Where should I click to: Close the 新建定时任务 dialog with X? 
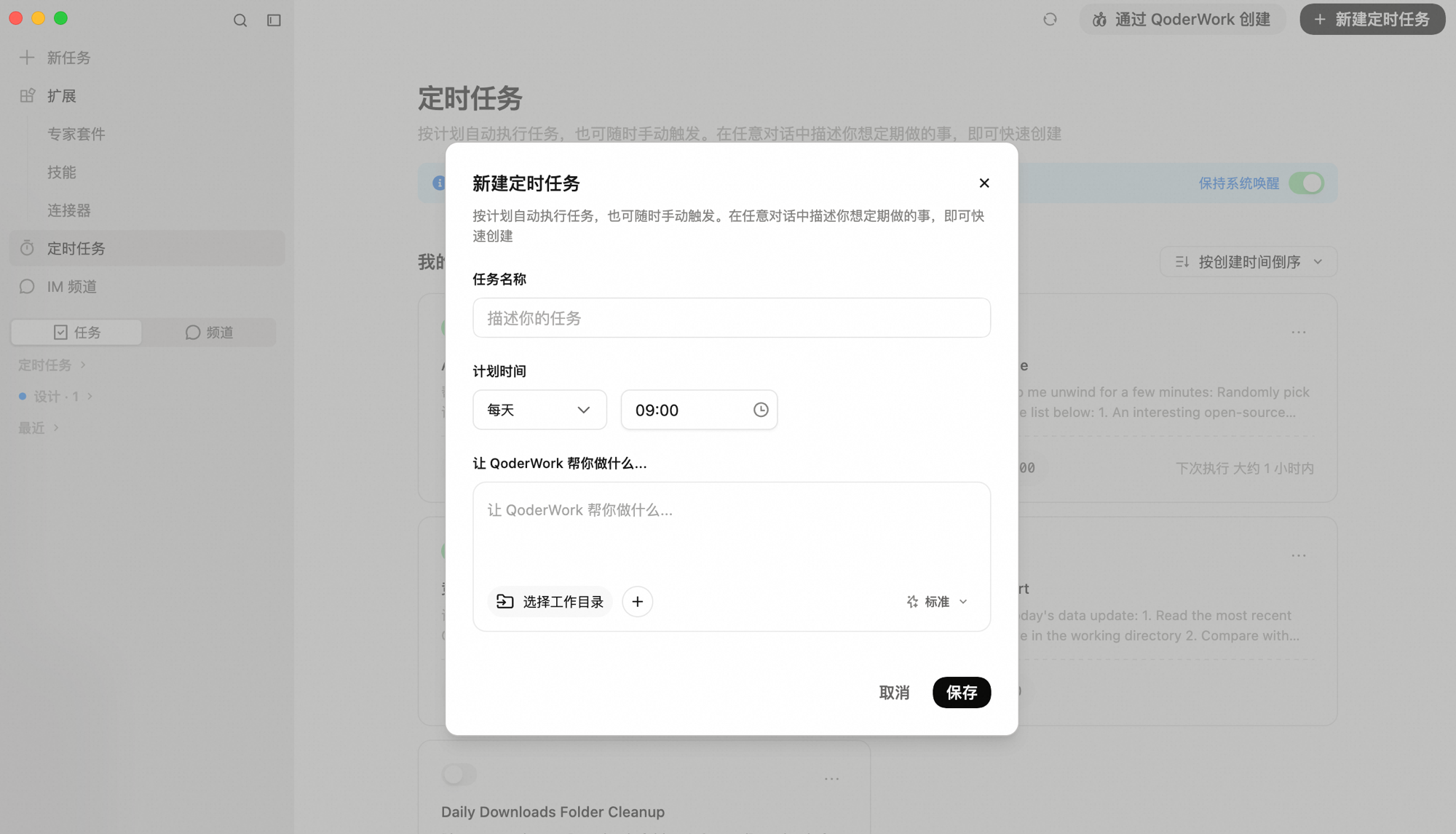point(984,183)
